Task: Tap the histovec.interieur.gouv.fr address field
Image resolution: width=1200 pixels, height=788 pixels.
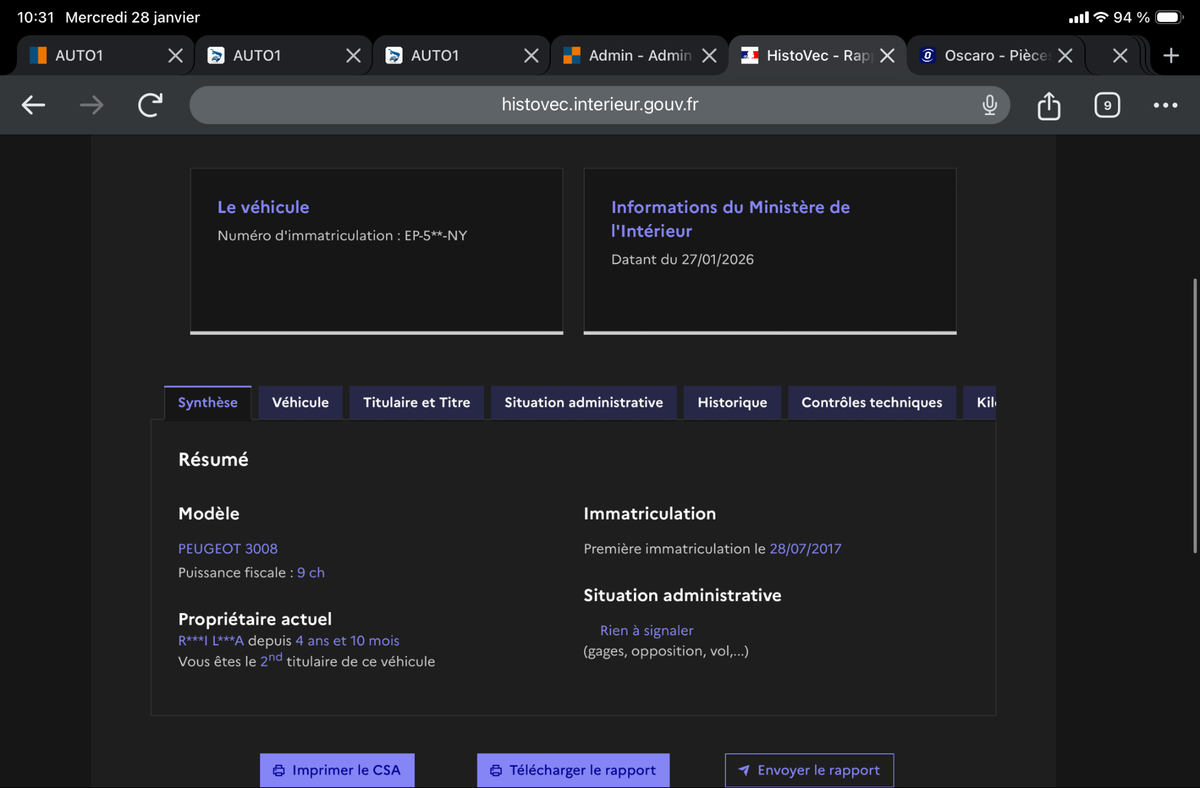Action: tap(600, 105)
